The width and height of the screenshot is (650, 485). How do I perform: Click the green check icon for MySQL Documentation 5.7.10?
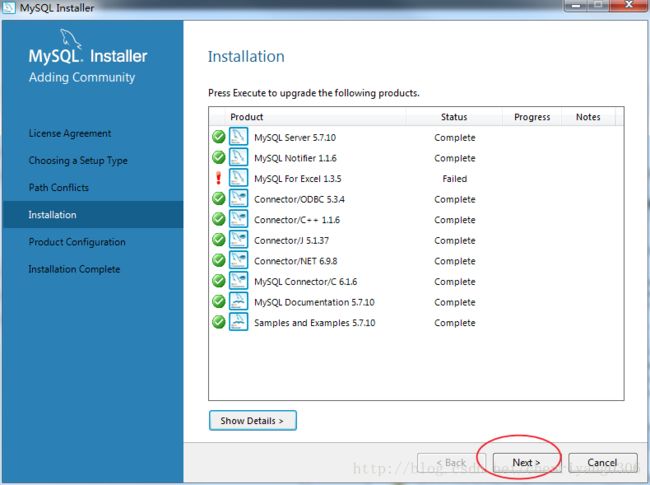pyautogui.click(x=218, y=302)
